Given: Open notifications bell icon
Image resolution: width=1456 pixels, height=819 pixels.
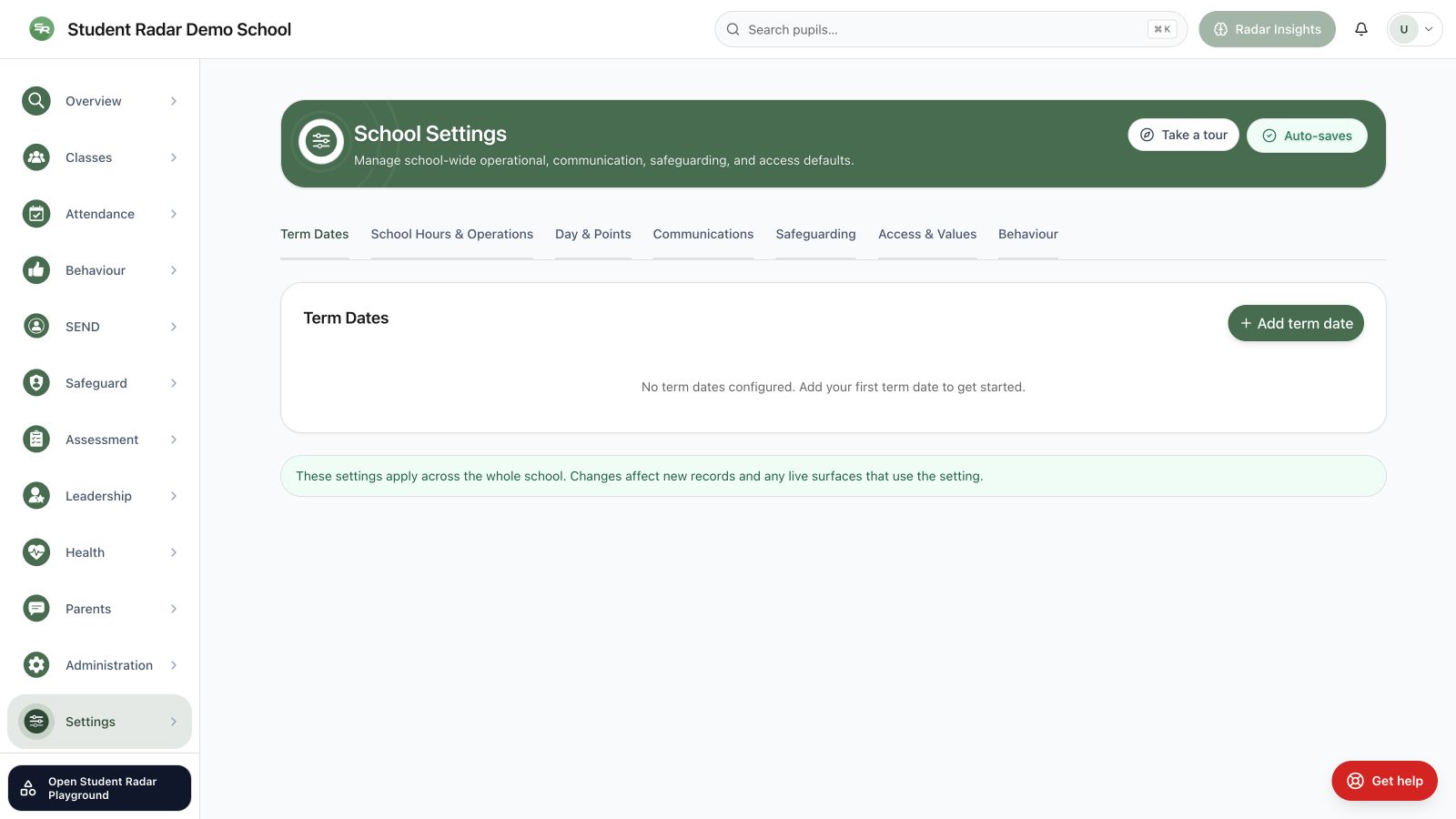Looking at the screenshot, I should point(1361,29).
